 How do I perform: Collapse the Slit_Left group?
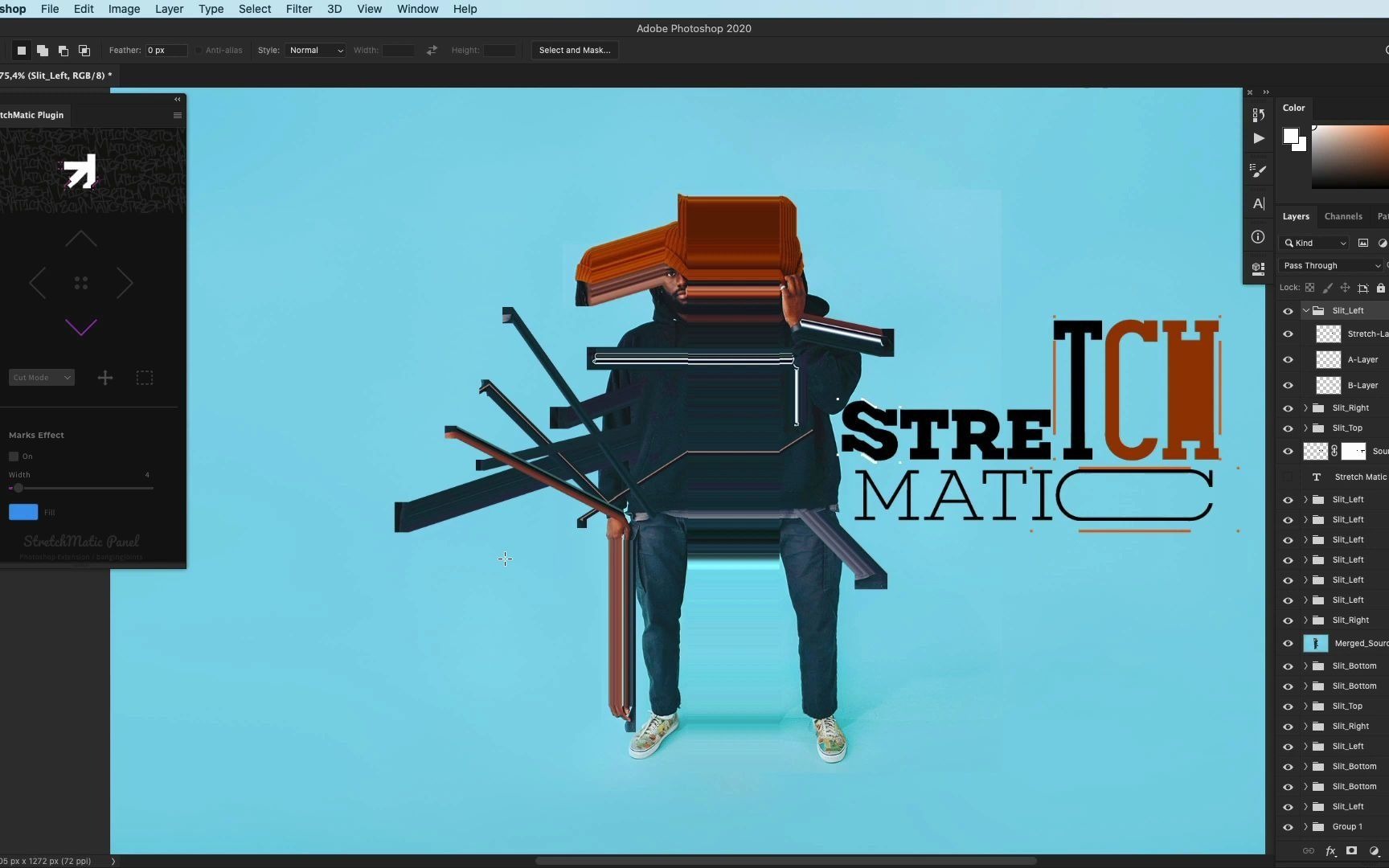[1307, 310]
